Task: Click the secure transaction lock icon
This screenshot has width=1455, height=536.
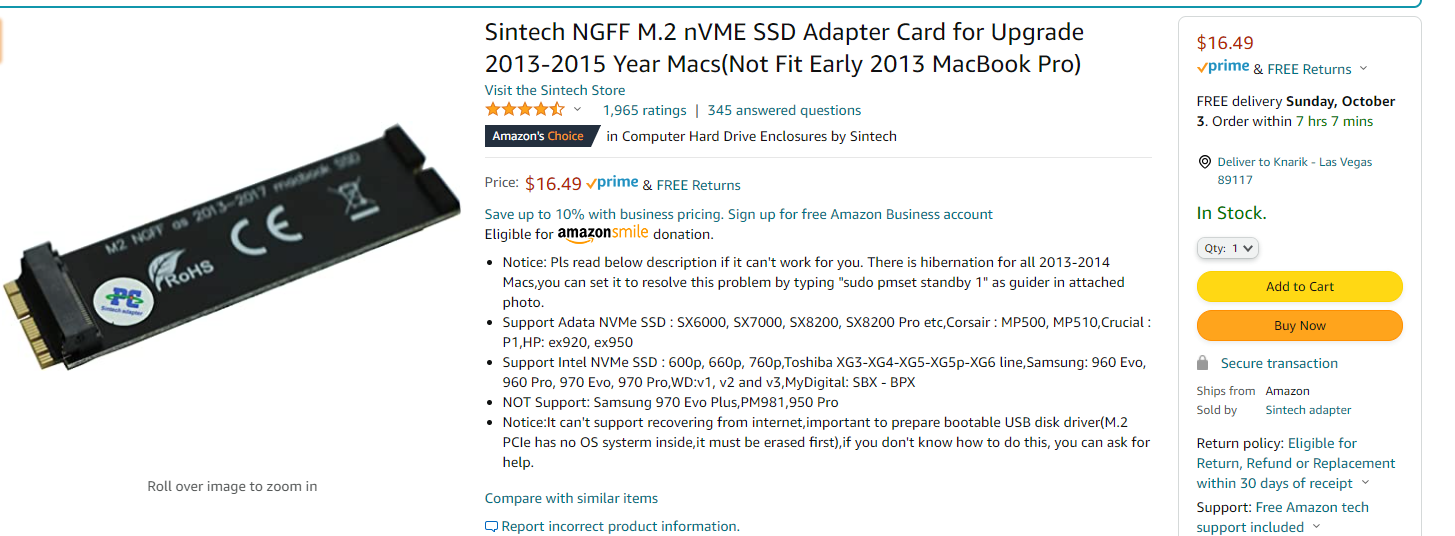Action: 1203,363
